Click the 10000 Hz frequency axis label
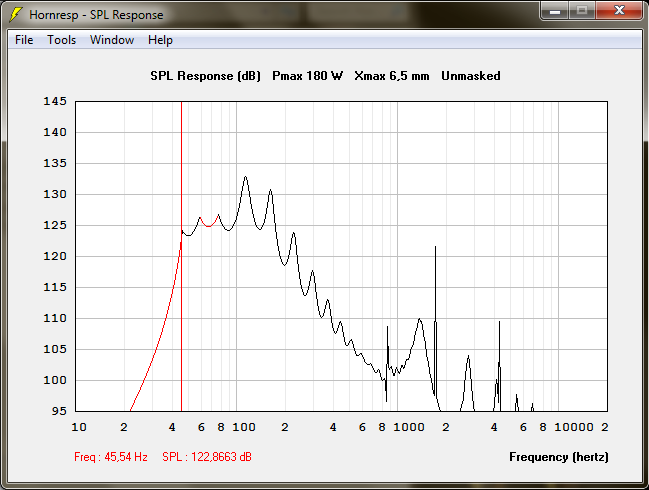649x490 pixels. tap(574, 427)
